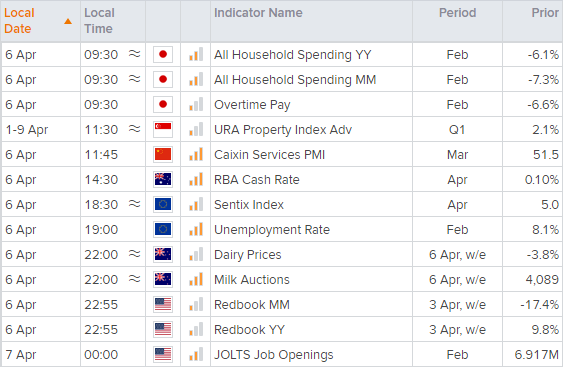Click the Indicator Name column header
Viewport: 563px width, 367px height.
point(258,13)
